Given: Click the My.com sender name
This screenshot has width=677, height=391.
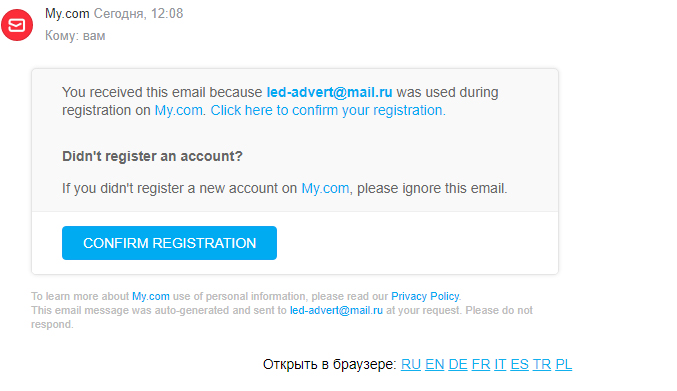Looking at the screenshot, I should 67,14.
